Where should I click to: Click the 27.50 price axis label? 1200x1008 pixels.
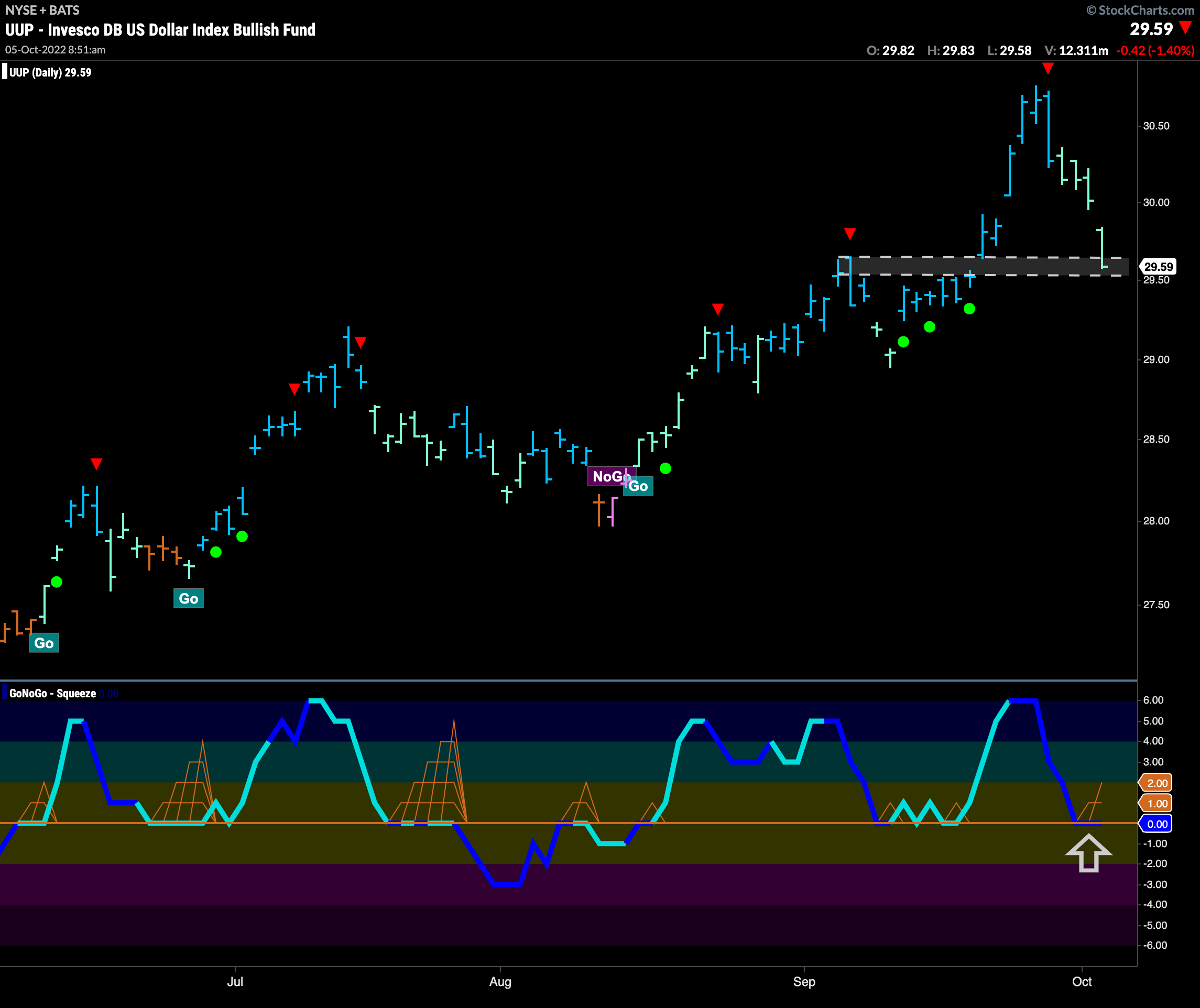point(1156,605)
